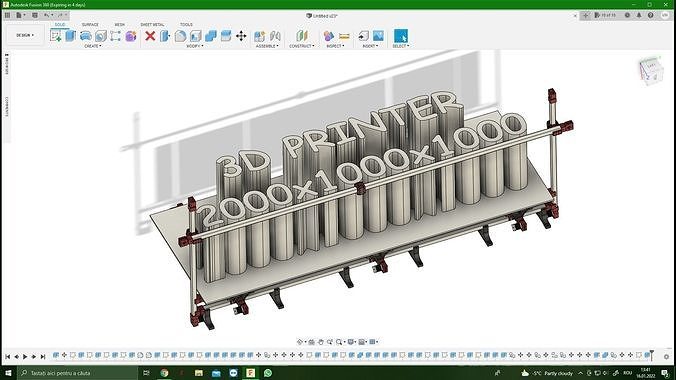The image size is (676, 380).
Task: Switch to the TOOLS tab
Action: click(186, 25)
